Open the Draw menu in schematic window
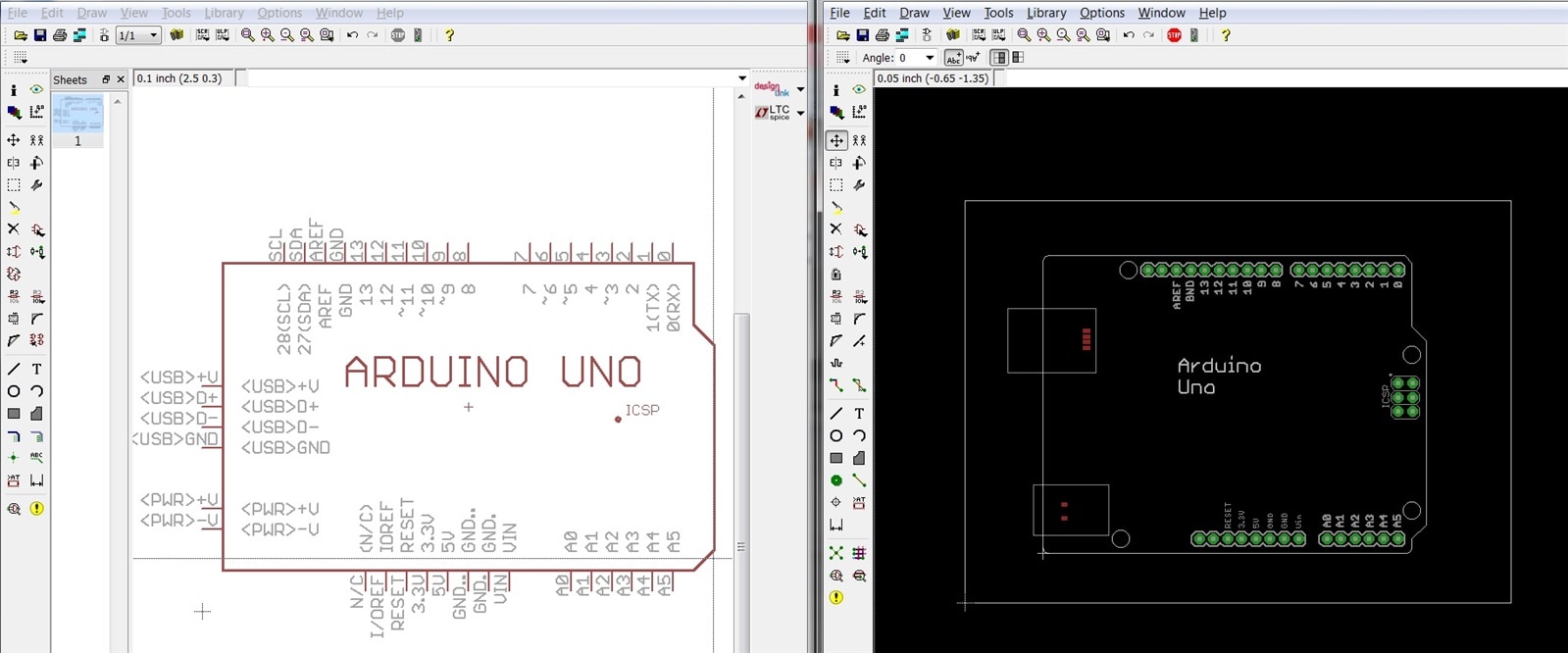 pos(92,13)
